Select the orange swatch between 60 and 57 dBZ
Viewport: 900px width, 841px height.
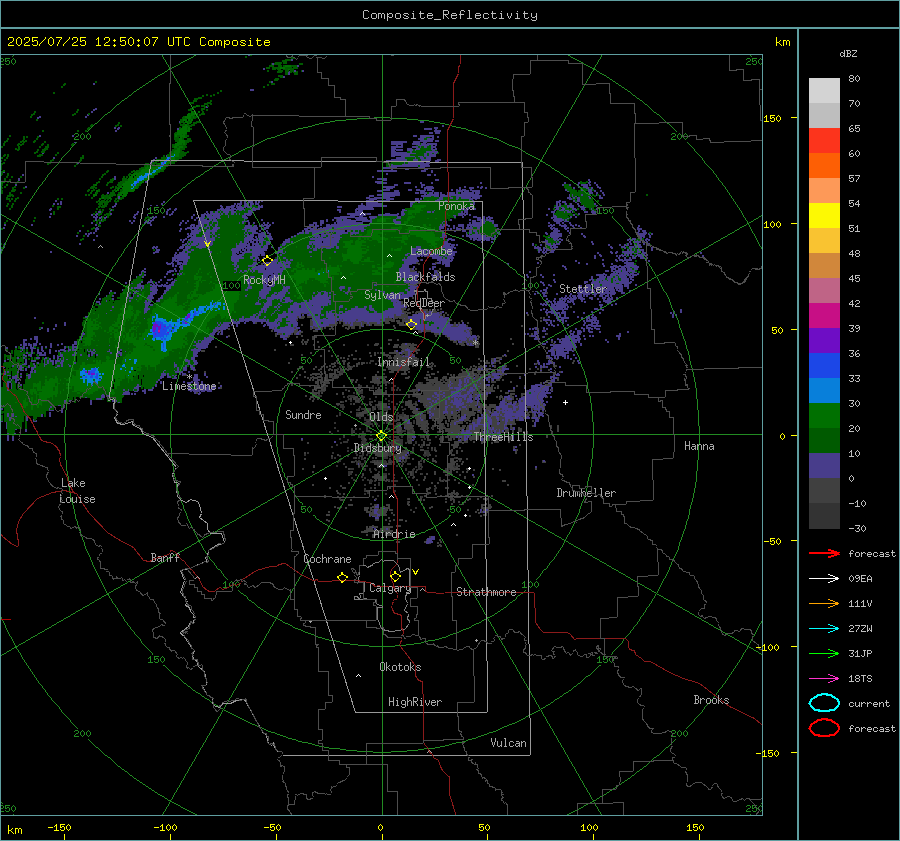click(824, 166)
